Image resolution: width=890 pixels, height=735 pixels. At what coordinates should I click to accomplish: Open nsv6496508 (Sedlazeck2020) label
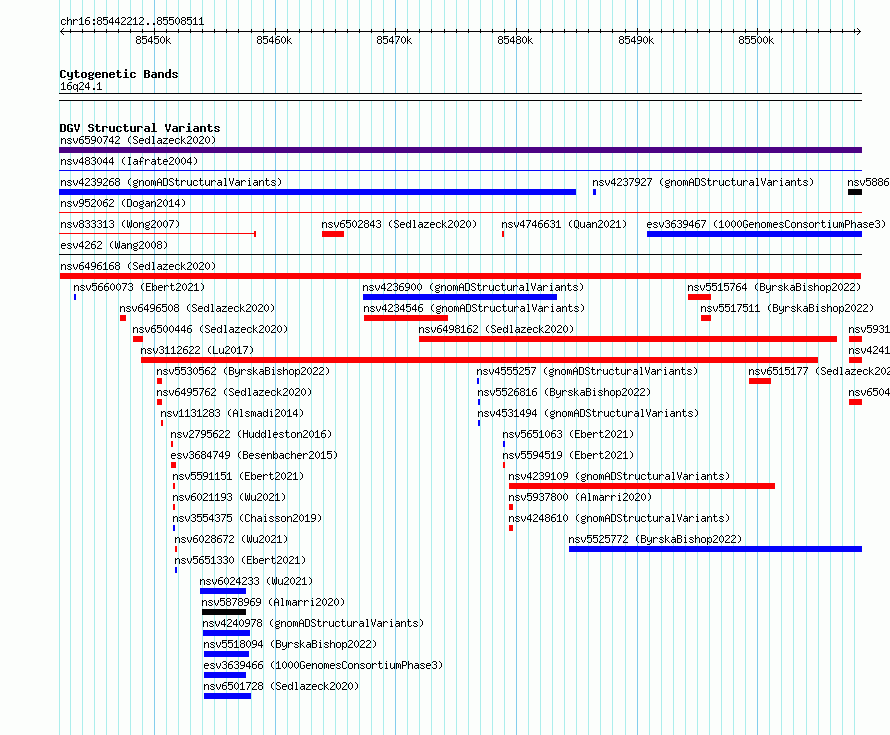click(x=197, y=308)
